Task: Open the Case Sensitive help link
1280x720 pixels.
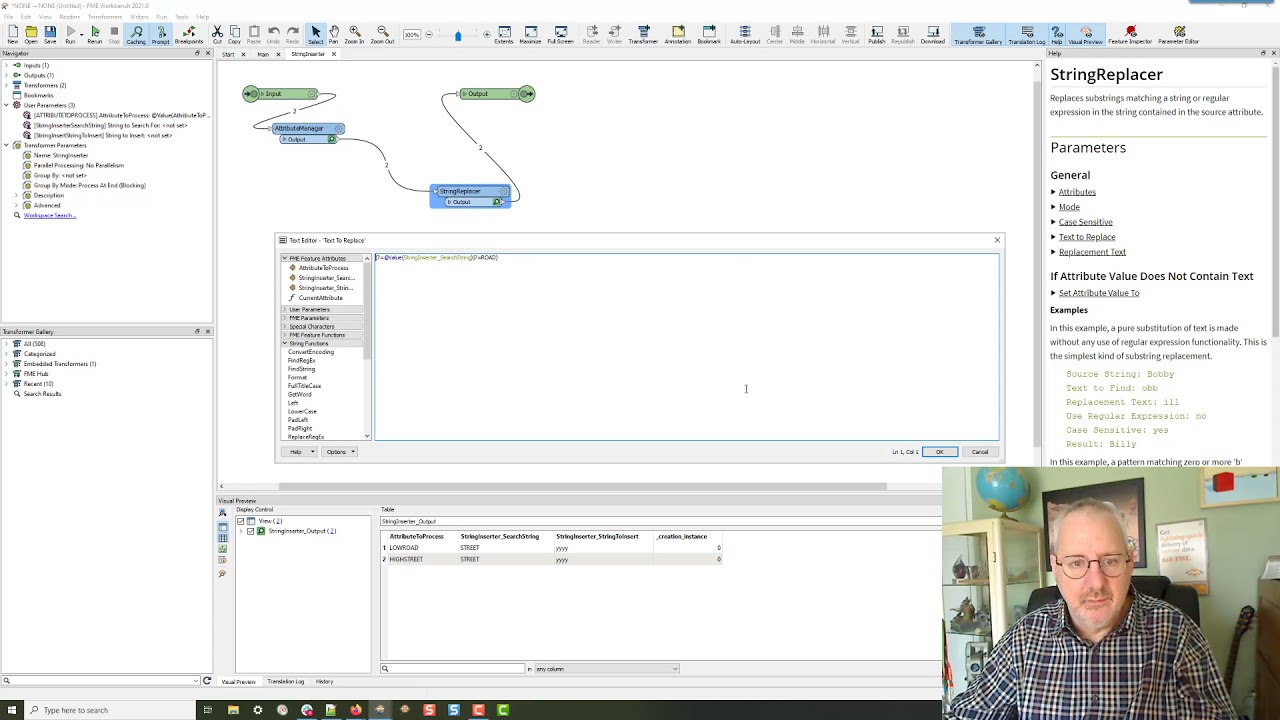Action: point(1085,222)
